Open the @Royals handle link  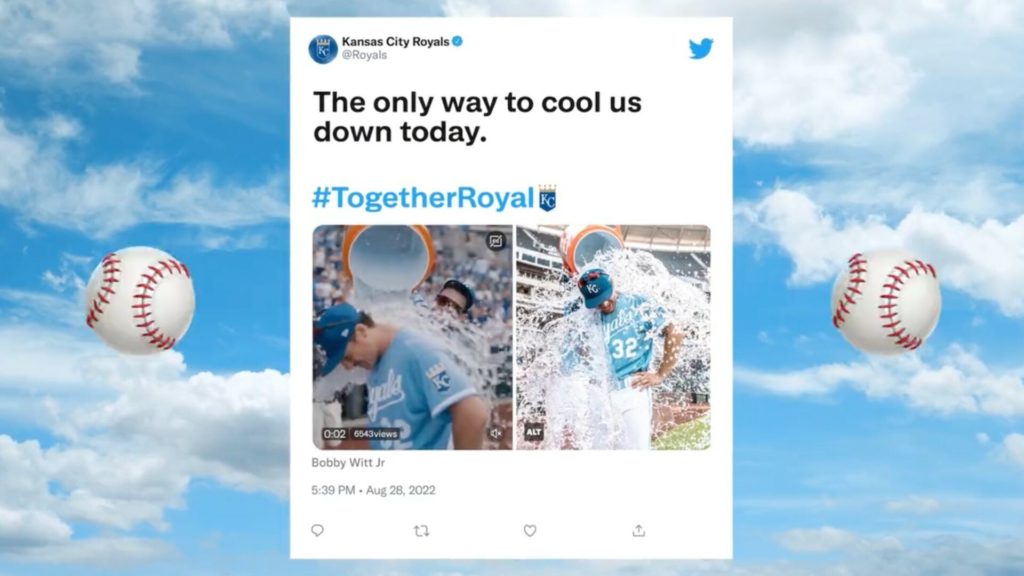click(x=364, y=56)
